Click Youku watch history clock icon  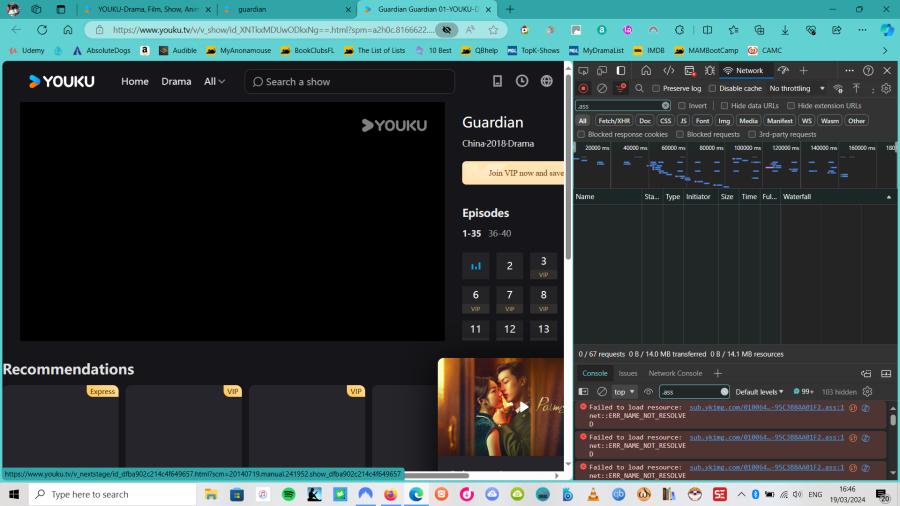click(x=522, y=81)
